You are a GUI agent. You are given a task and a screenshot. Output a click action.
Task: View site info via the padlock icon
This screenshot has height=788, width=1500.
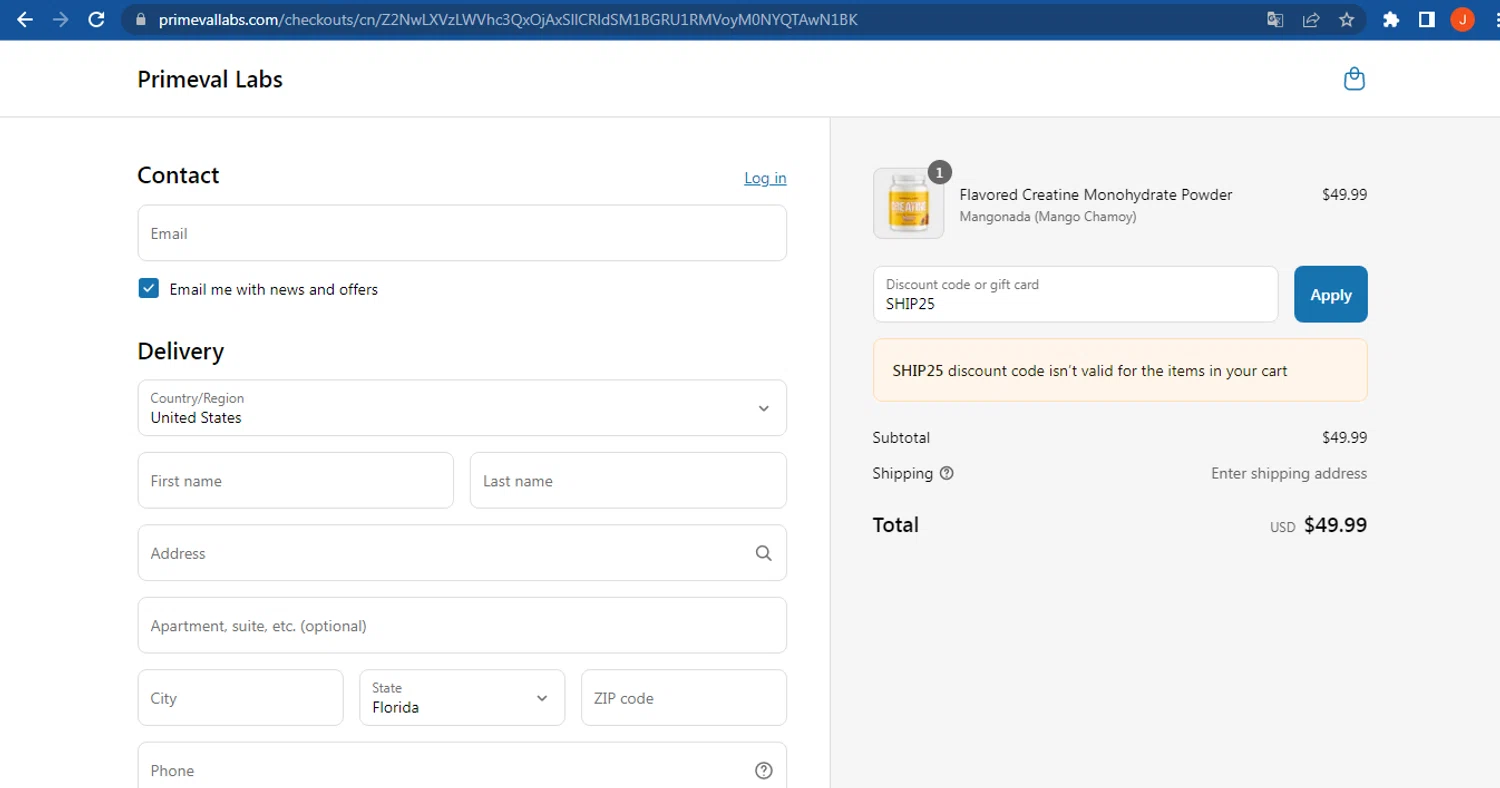tap(139, 19)
